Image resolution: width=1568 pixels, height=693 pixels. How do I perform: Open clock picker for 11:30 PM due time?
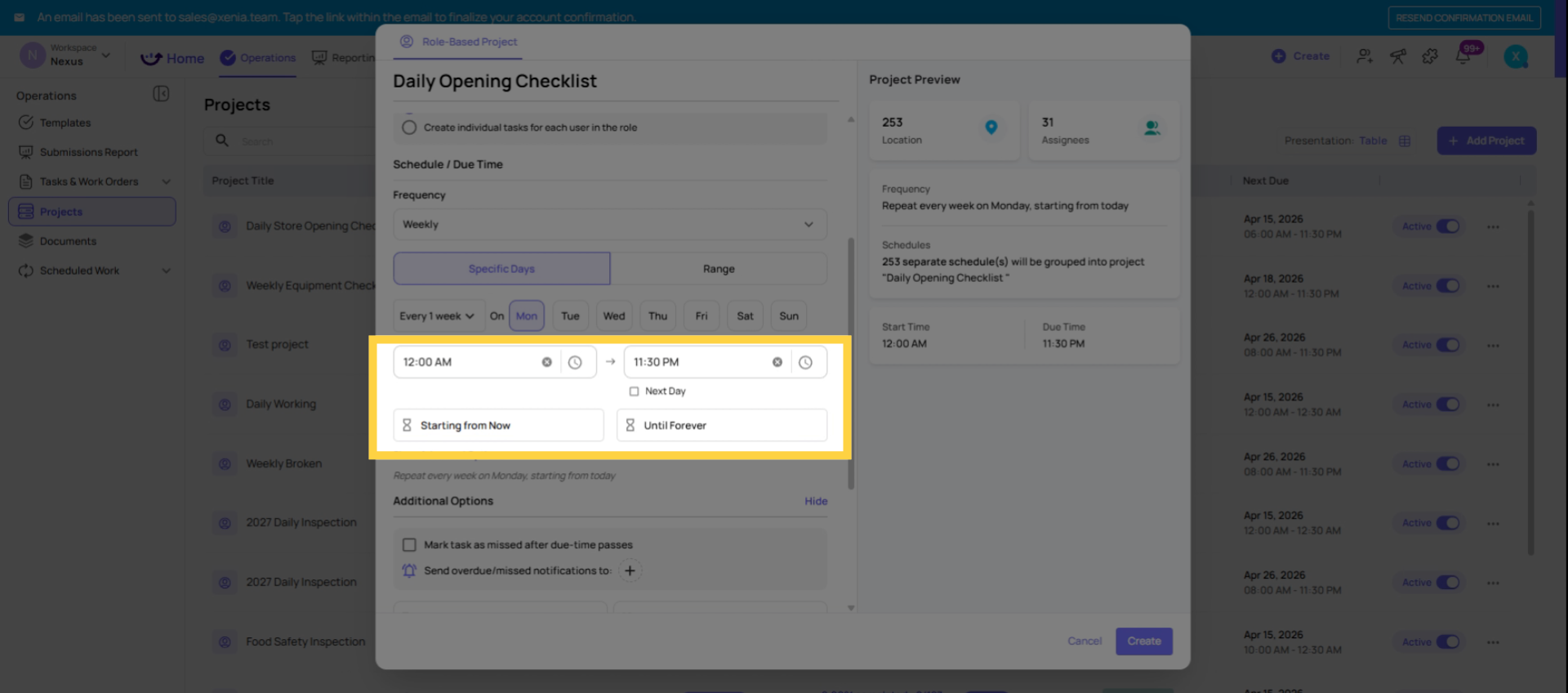805,362
